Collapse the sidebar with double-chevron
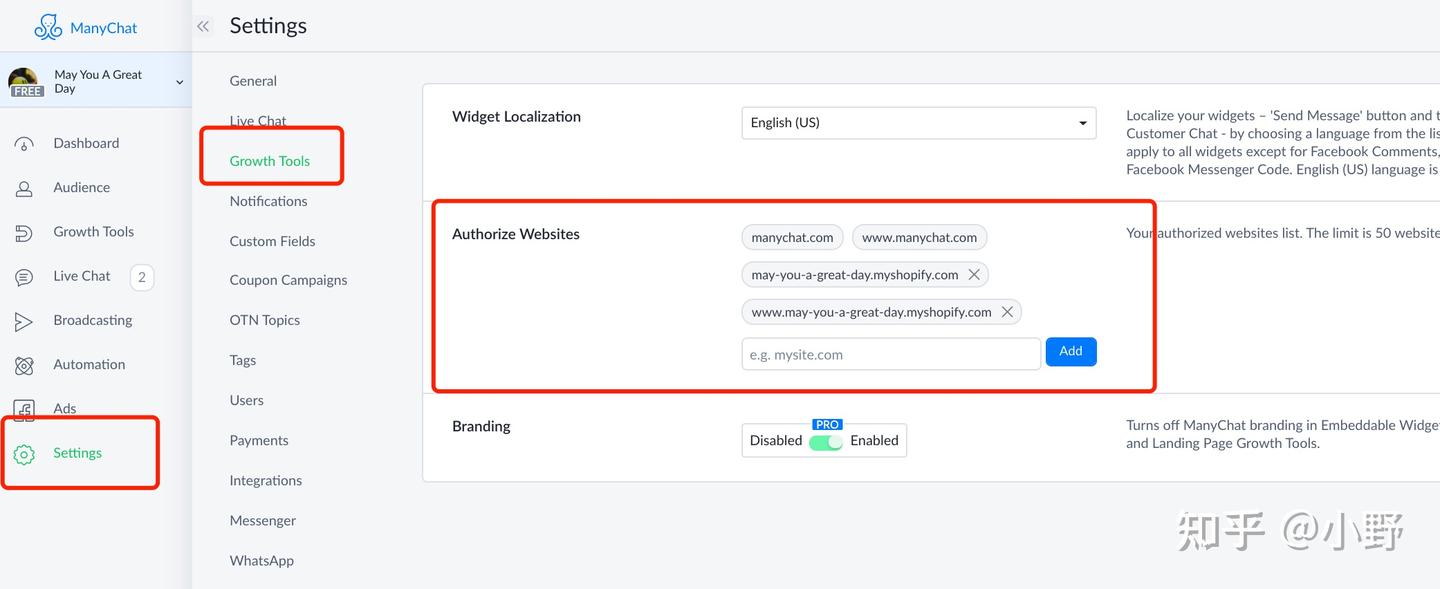The image size is (1440, 589). coord(203,27)
